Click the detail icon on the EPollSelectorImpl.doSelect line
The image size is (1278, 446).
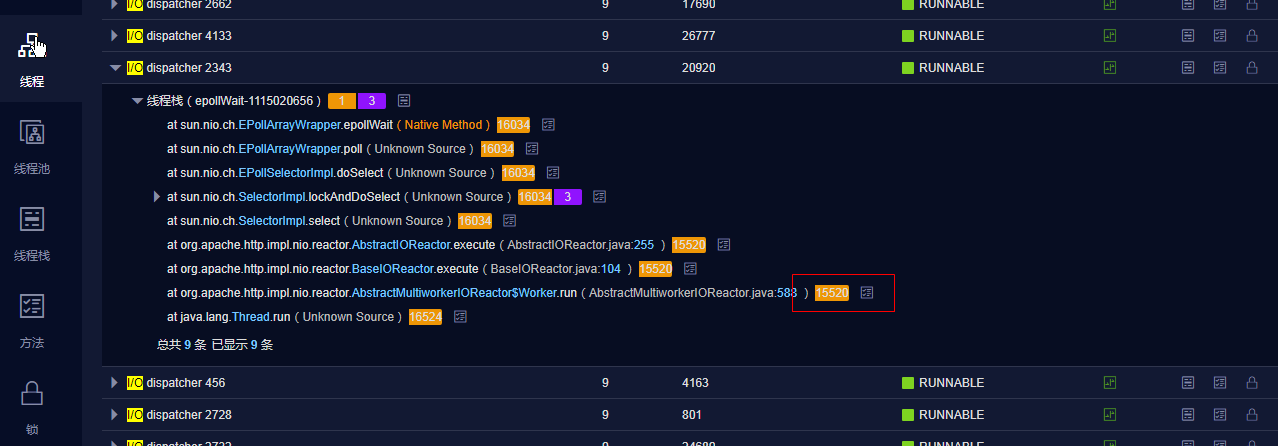coord(553,173)
